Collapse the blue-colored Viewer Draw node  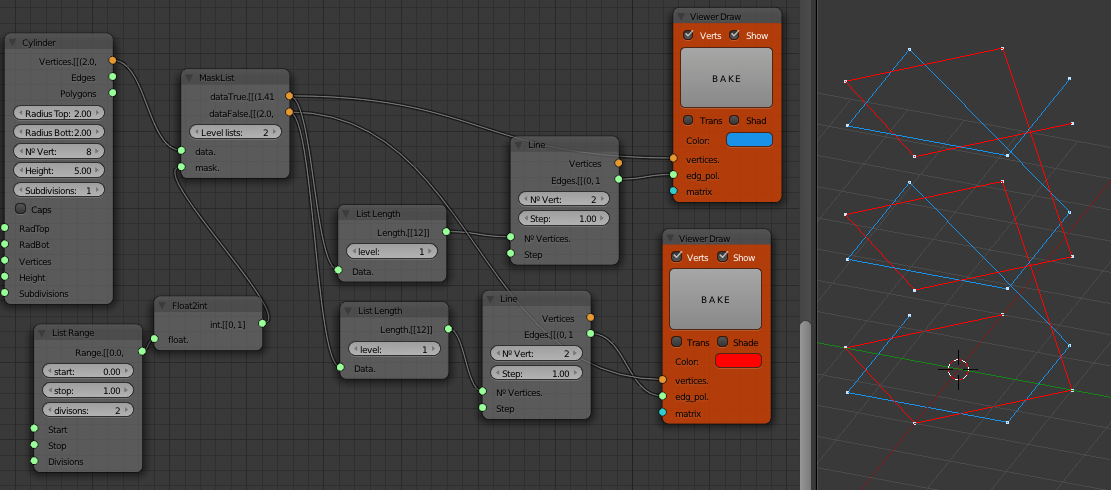pos(681,17)
